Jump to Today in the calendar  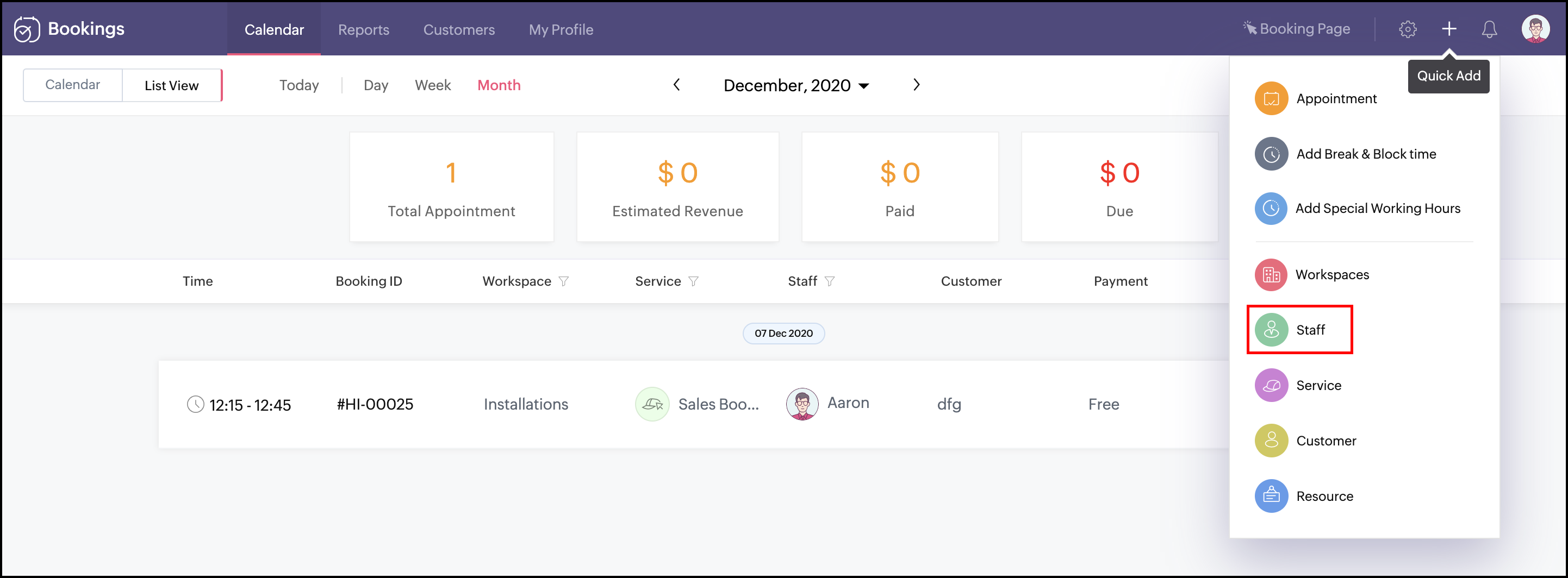coord(299,85)
